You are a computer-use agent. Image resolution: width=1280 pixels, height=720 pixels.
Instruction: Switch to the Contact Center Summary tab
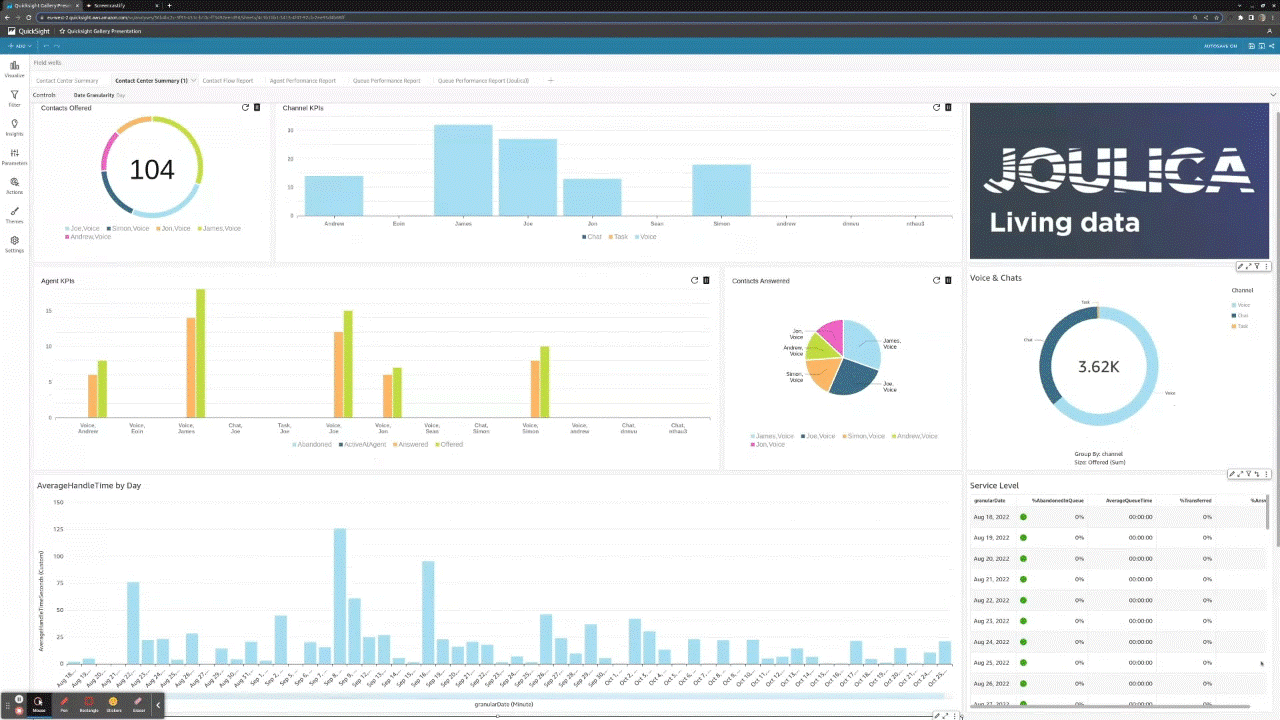point(67,80)
